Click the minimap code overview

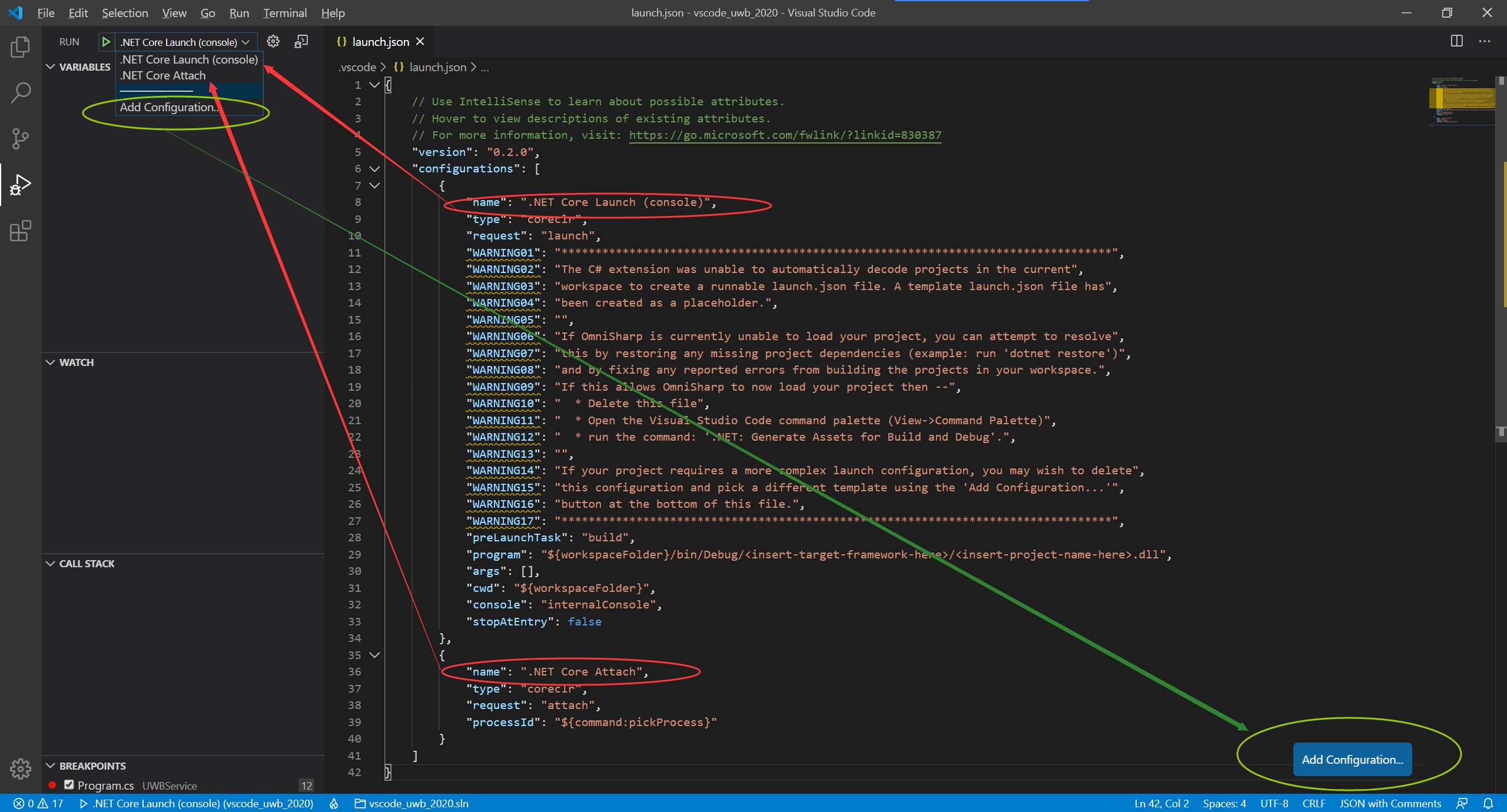[x=1463, y=100]
